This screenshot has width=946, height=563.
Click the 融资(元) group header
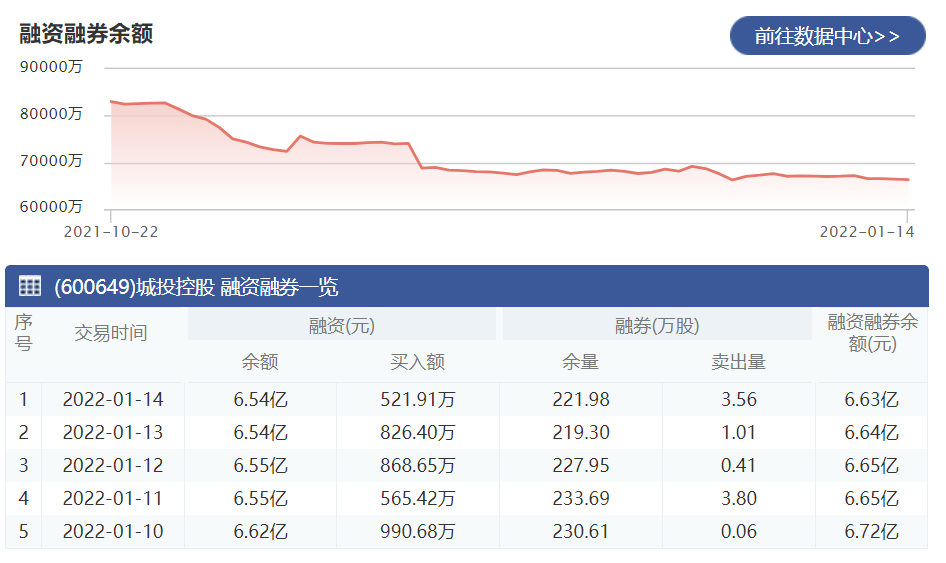point(342,326)
